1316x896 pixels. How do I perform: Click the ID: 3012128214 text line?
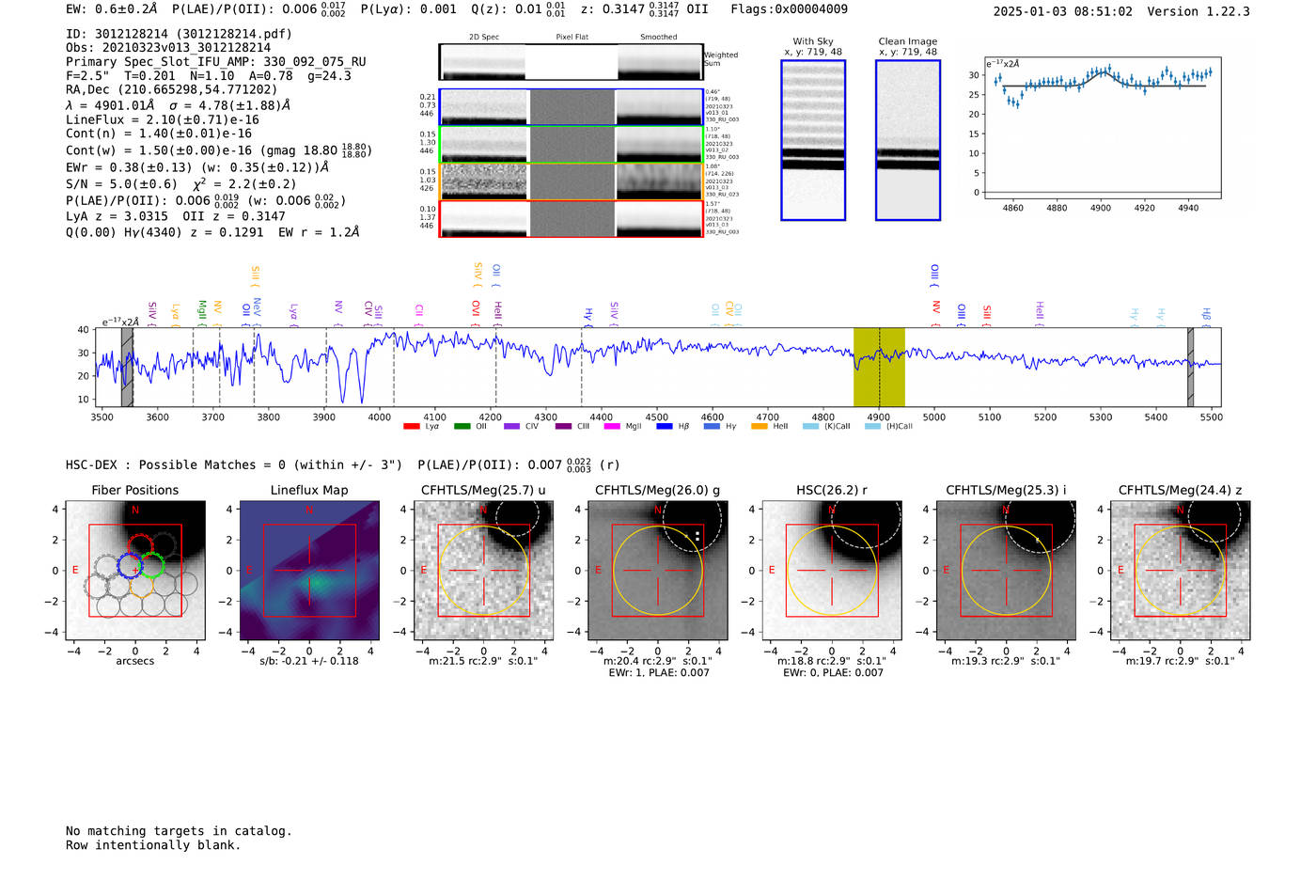[179, 34]
